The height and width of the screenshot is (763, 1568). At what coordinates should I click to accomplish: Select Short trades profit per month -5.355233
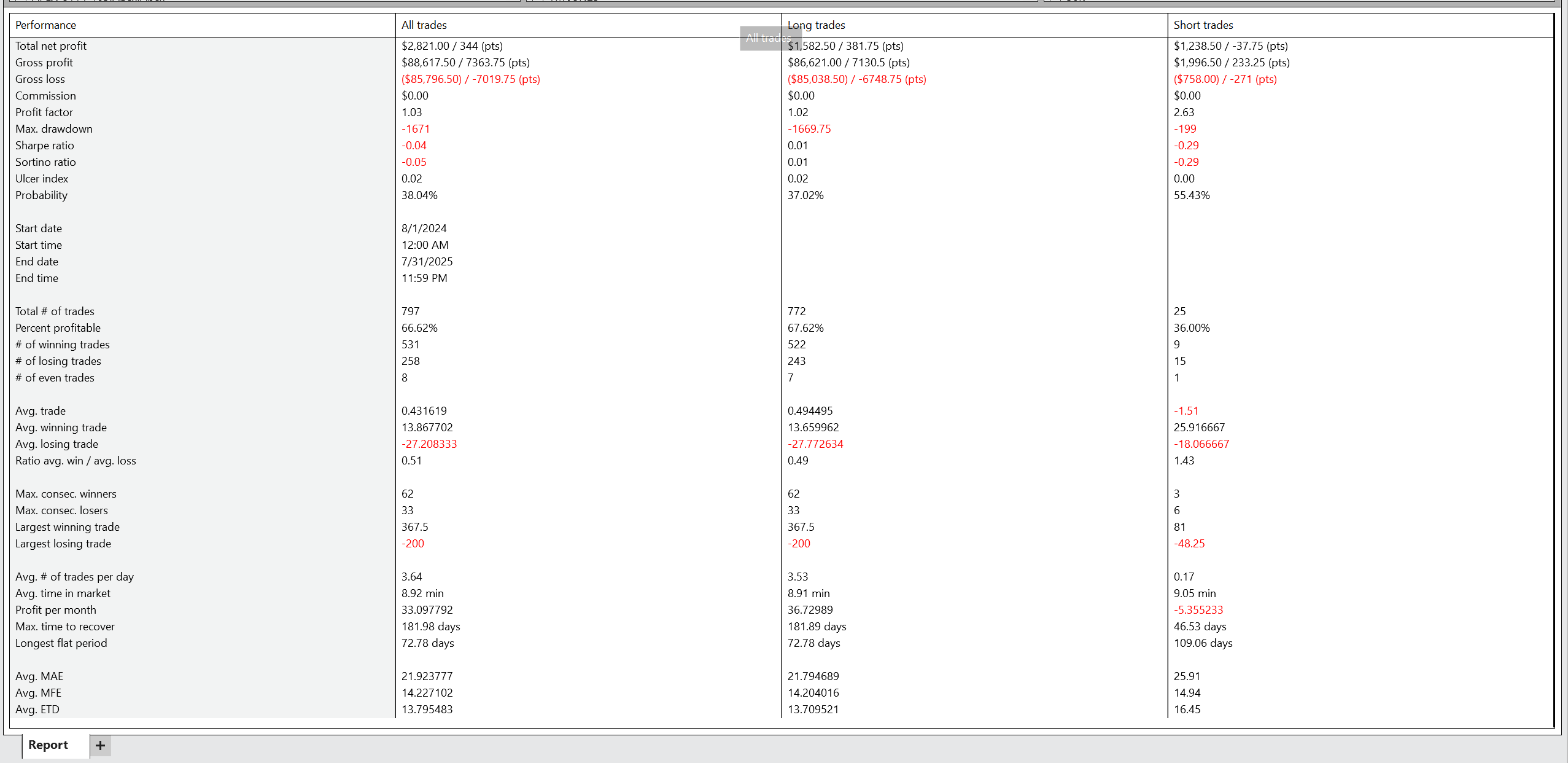pos(1199,610)
